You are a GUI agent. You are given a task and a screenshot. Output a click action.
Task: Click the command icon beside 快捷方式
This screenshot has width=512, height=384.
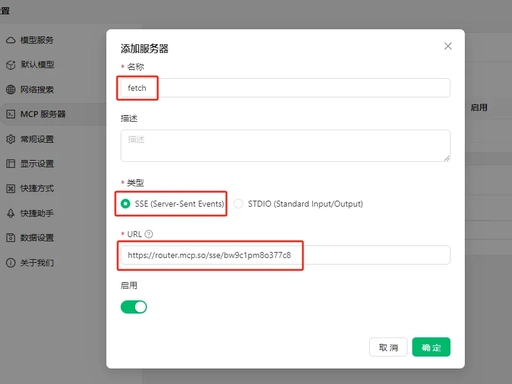pos(11,188)
